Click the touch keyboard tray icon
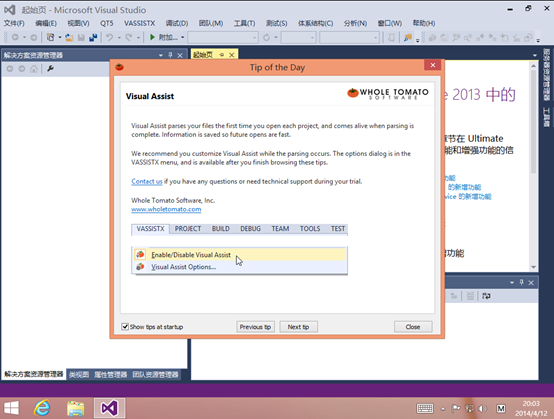Viewport: 554px width, 419px height. [x=425, y=409]
